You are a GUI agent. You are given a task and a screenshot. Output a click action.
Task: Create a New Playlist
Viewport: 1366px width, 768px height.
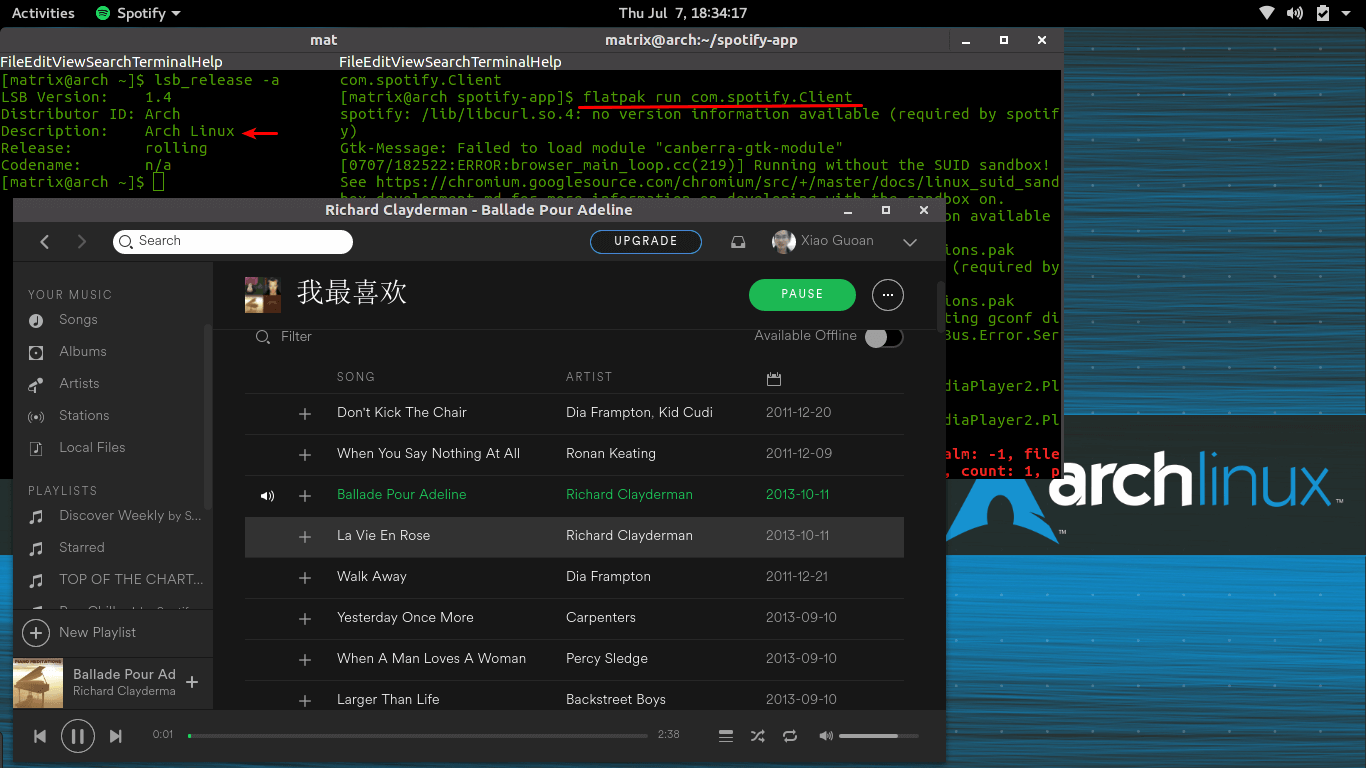78,633
